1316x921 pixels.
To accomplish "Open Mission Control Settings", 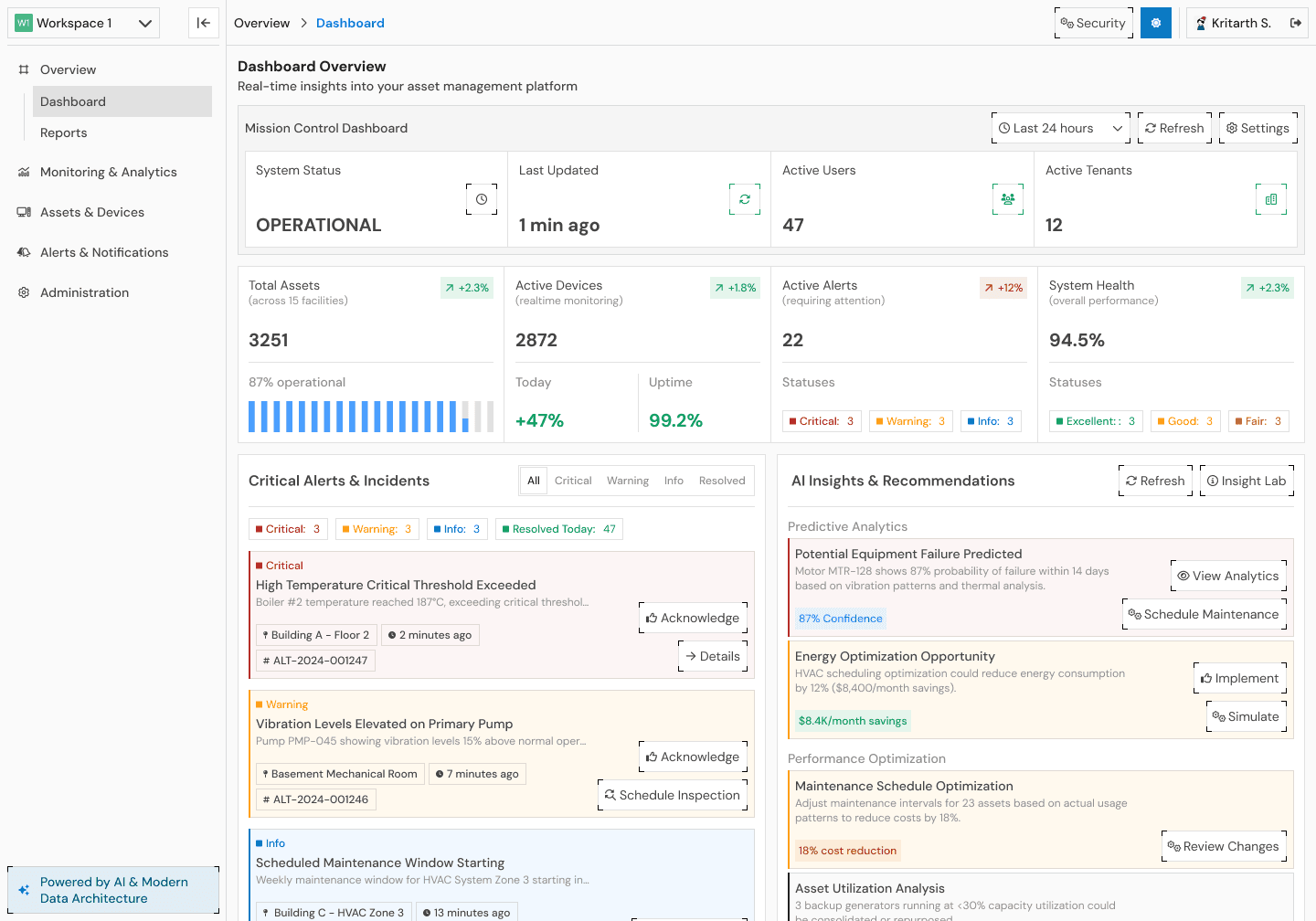I will click(1258, 128).
